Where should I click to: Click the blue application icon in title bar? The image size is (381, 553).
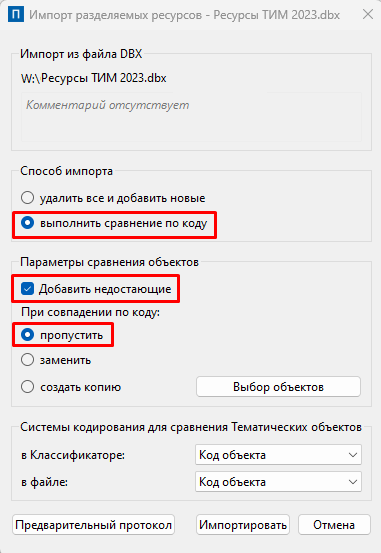coord(16,15)
